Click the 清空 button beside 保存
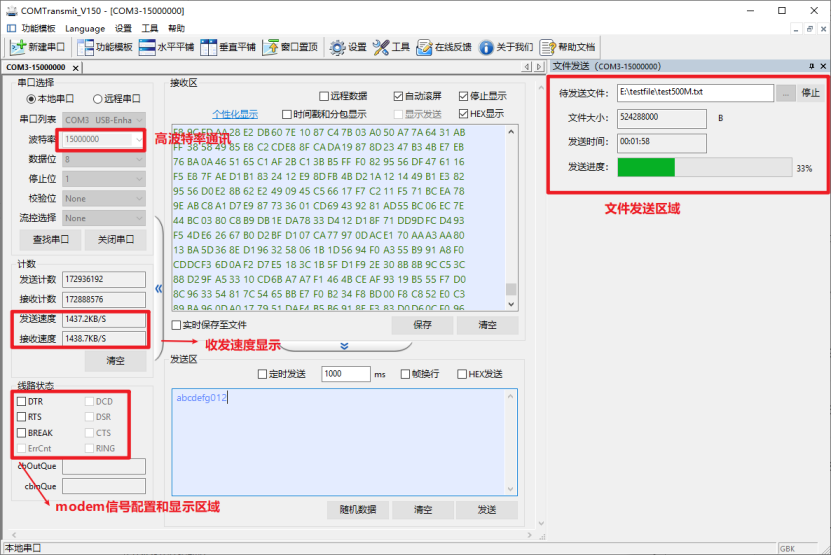 coord(488,325)
